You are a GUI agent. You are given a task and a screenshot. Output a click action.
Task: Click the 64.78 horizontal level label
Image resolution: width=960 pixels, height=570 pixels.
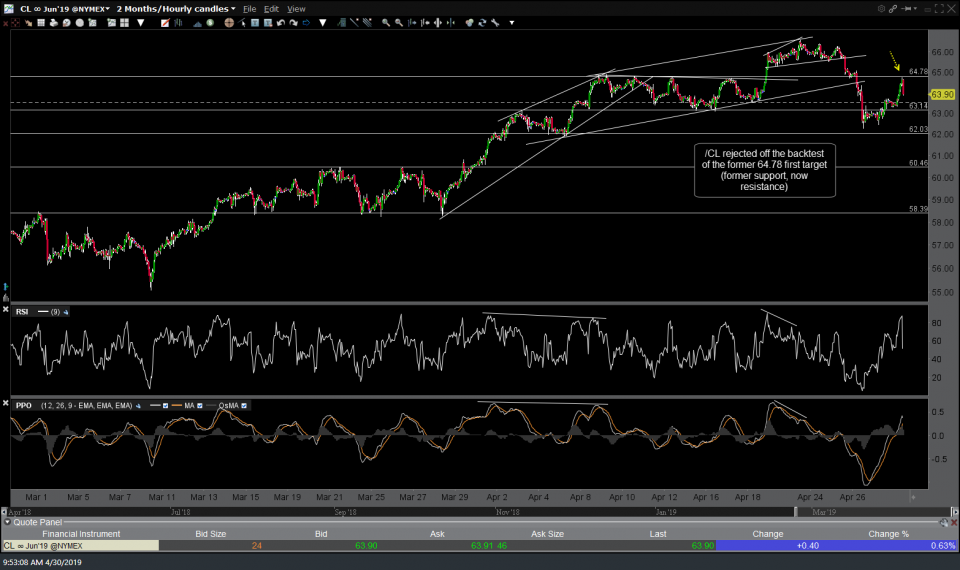pyautogui.click(x=918, y=72)
